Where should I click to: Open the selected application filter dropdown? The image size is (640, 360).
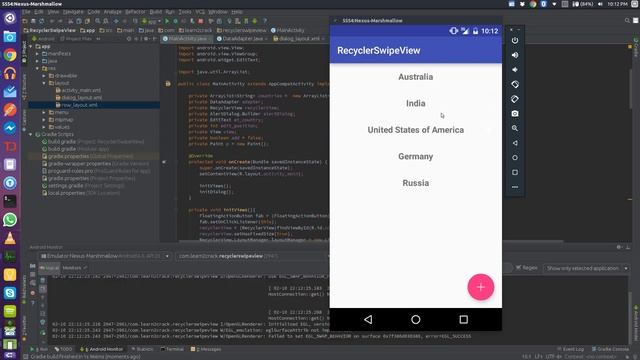pos(586,268)
